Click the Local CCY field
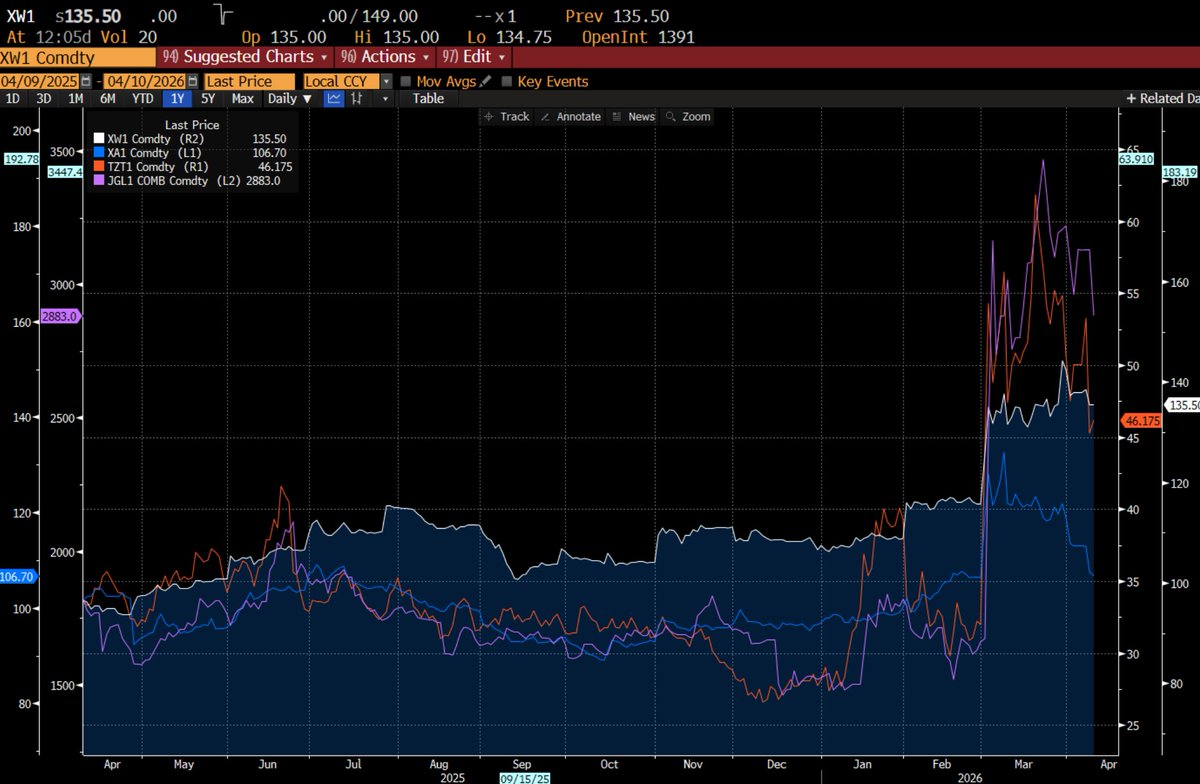The height and width of the screenshot is (784, 1200). (342, 81)
